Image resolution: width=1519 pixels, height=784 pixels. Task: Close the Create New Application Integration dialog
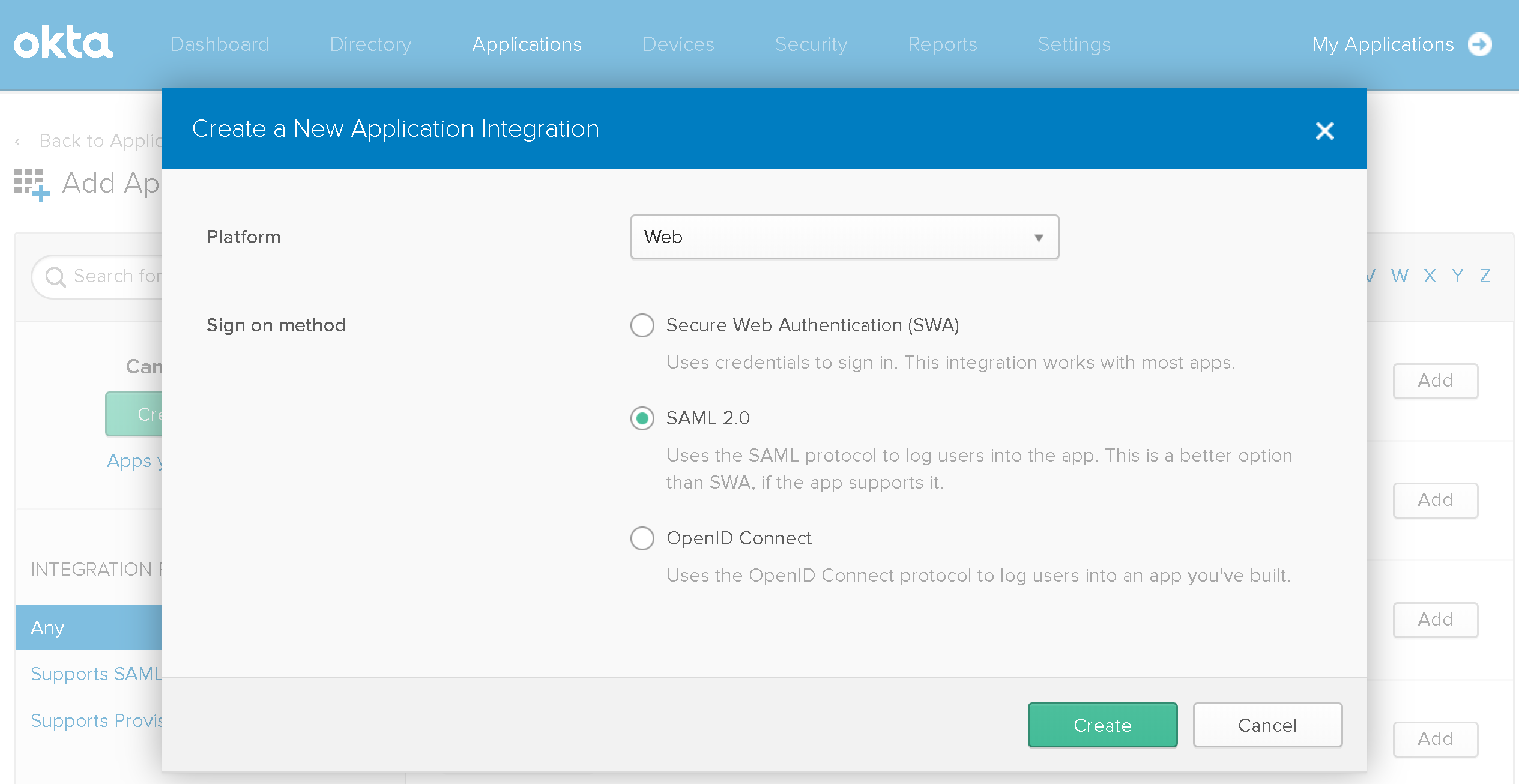[1324, 130]
